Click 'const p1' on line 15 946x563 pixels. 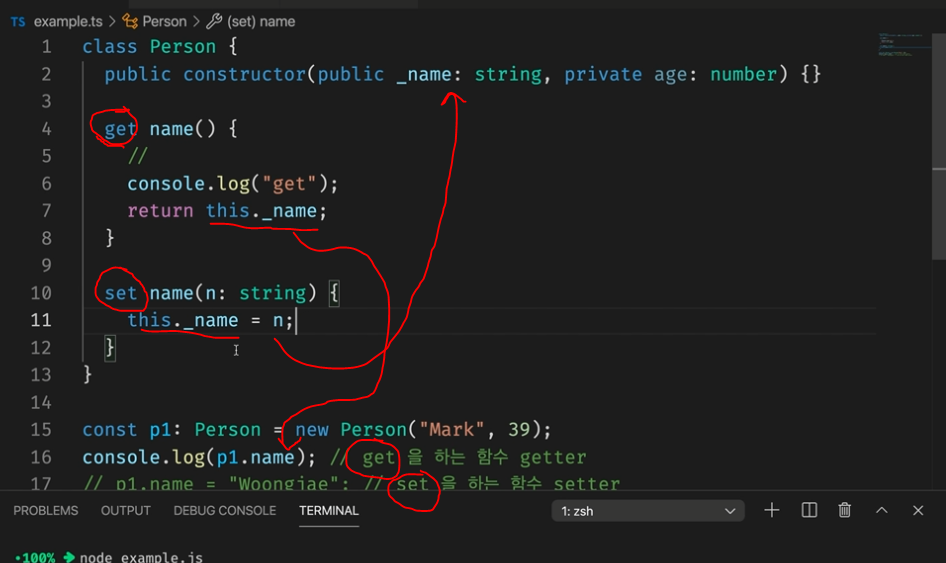127,430
